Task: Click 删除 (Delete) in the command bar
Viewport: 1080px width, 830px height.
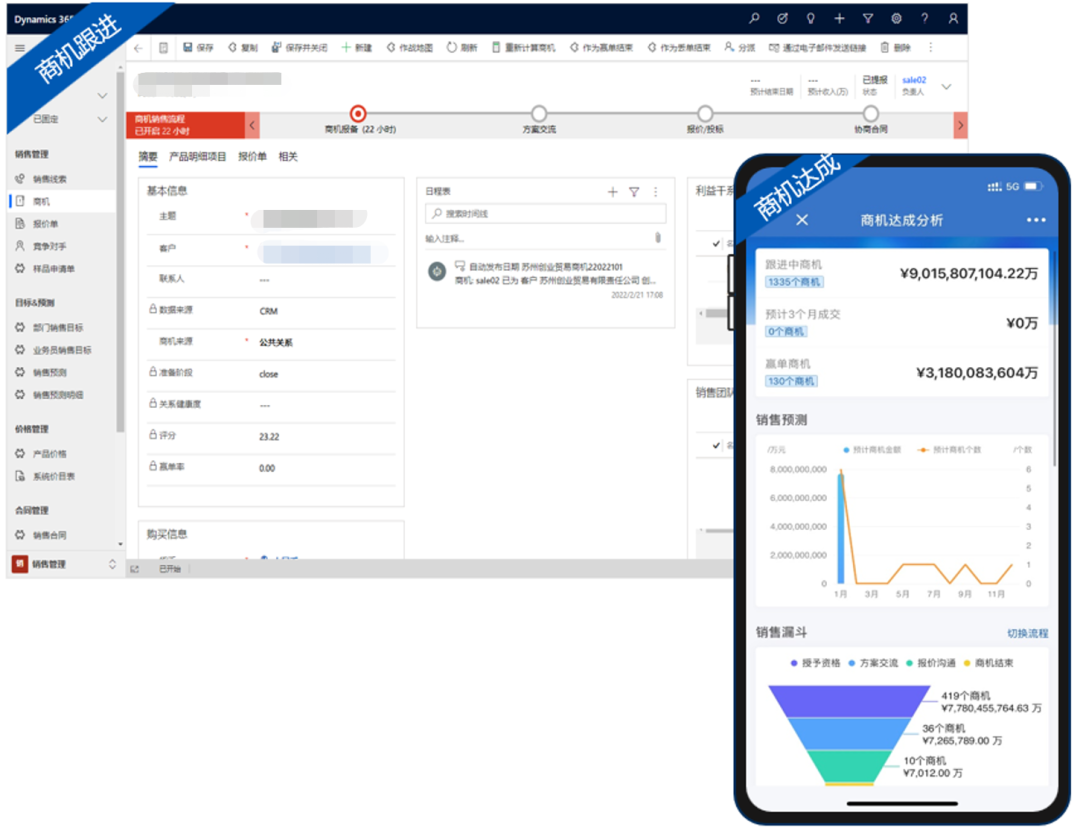Action: coord(895,48)
